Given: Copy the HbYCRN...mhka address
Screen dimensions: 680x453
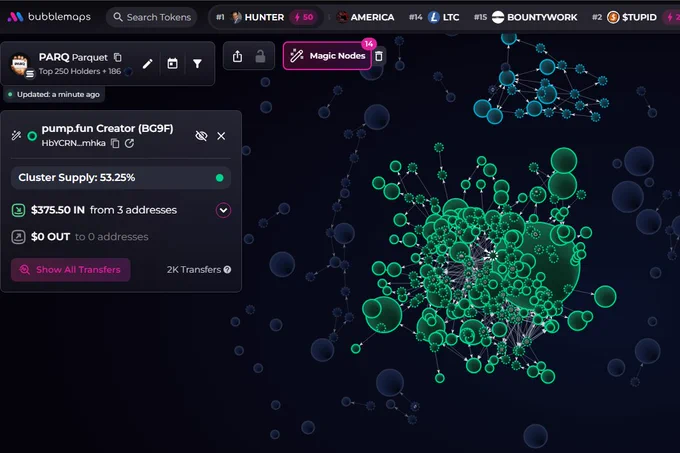Looking at the screenshot, I should pos(115,143).
